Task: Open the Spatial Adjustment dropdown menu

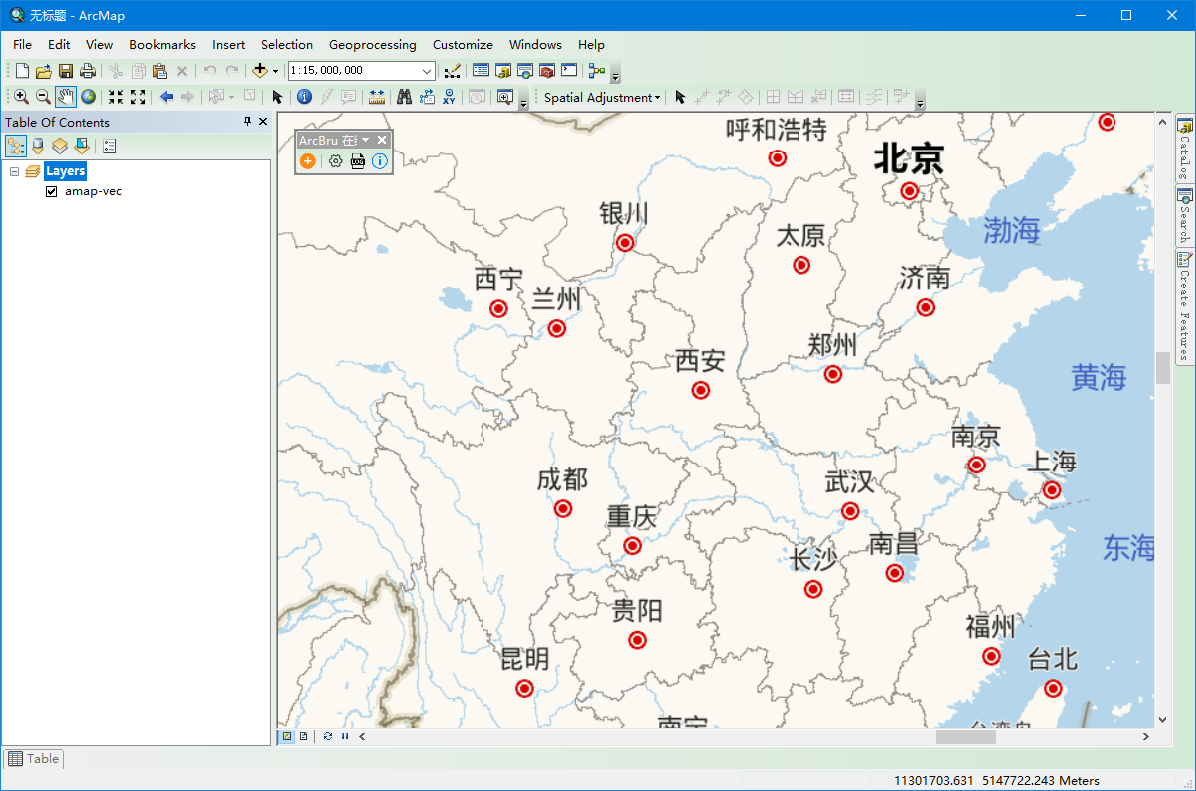Action: [602, 98]
